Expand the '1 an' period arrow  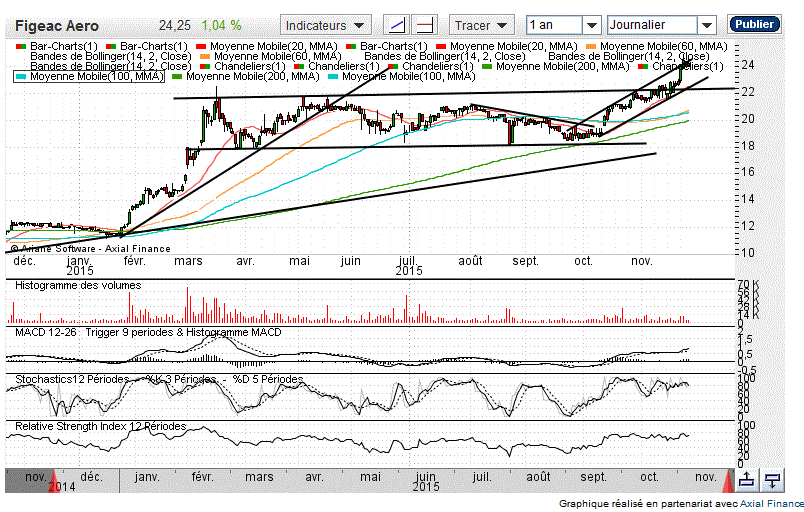coord(592,25)
